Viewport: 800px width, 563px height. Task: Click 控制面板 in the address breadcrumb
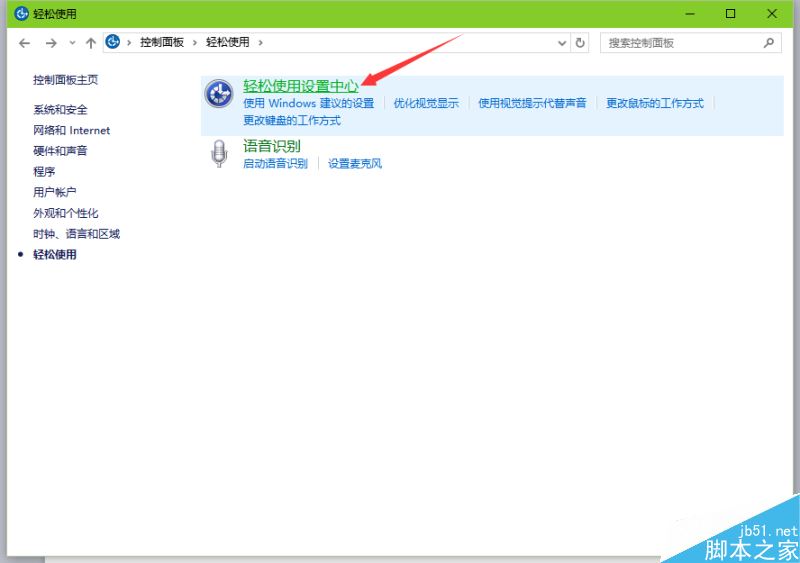coord(162,43)
